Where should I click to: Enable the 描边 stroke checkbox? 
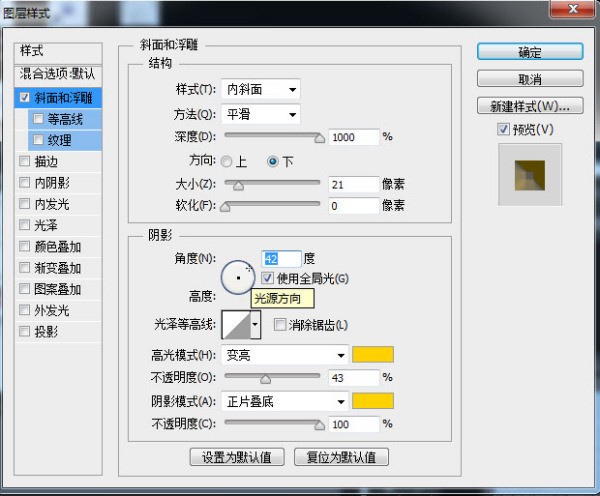(25, 161)
